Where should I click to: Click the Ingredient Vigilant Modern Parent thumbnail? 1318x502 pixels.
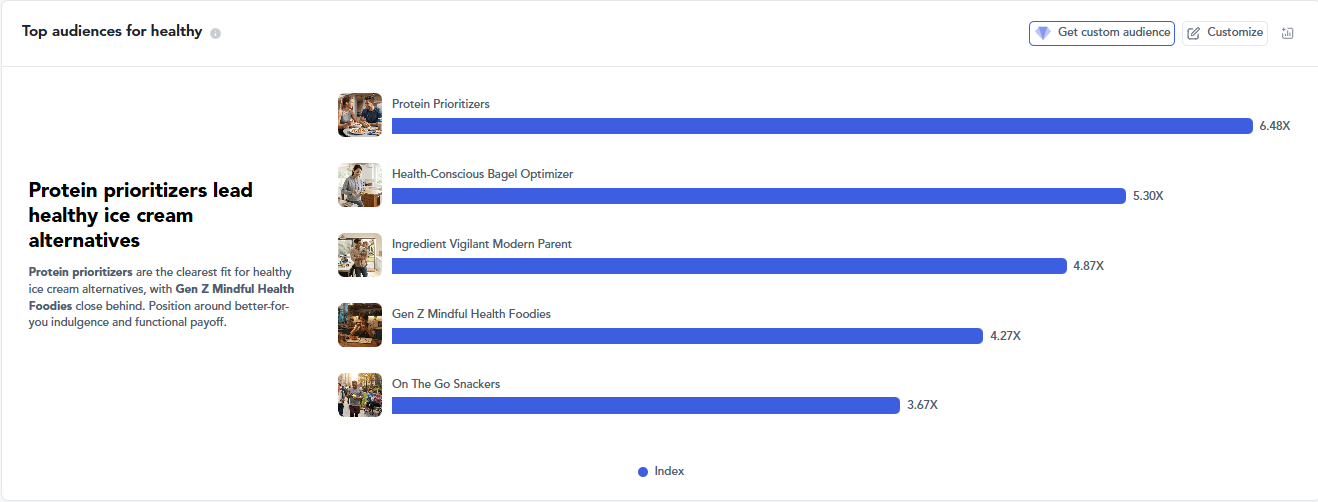click(360, 255)
